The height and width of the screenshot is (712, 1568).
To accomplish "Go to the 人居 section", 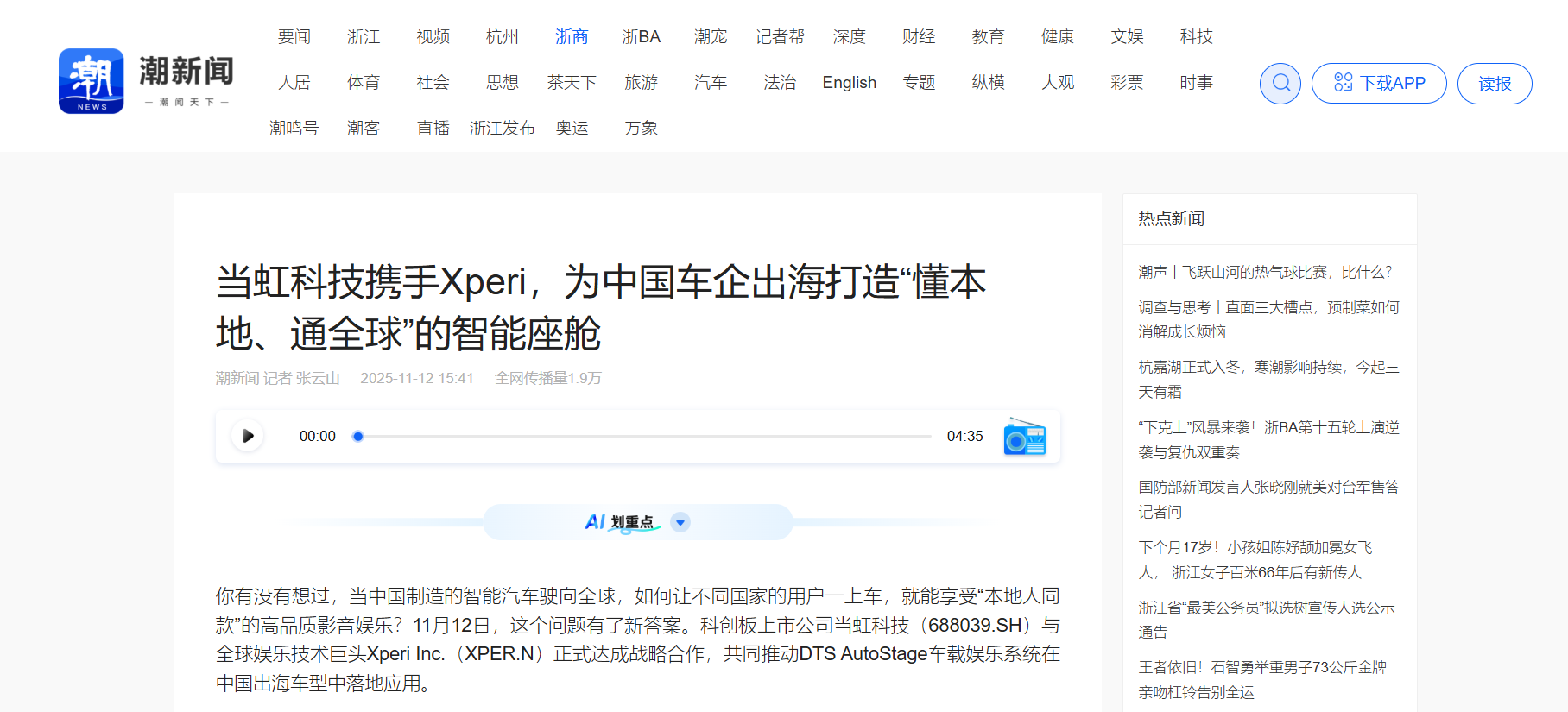I will tap(294, 83).
